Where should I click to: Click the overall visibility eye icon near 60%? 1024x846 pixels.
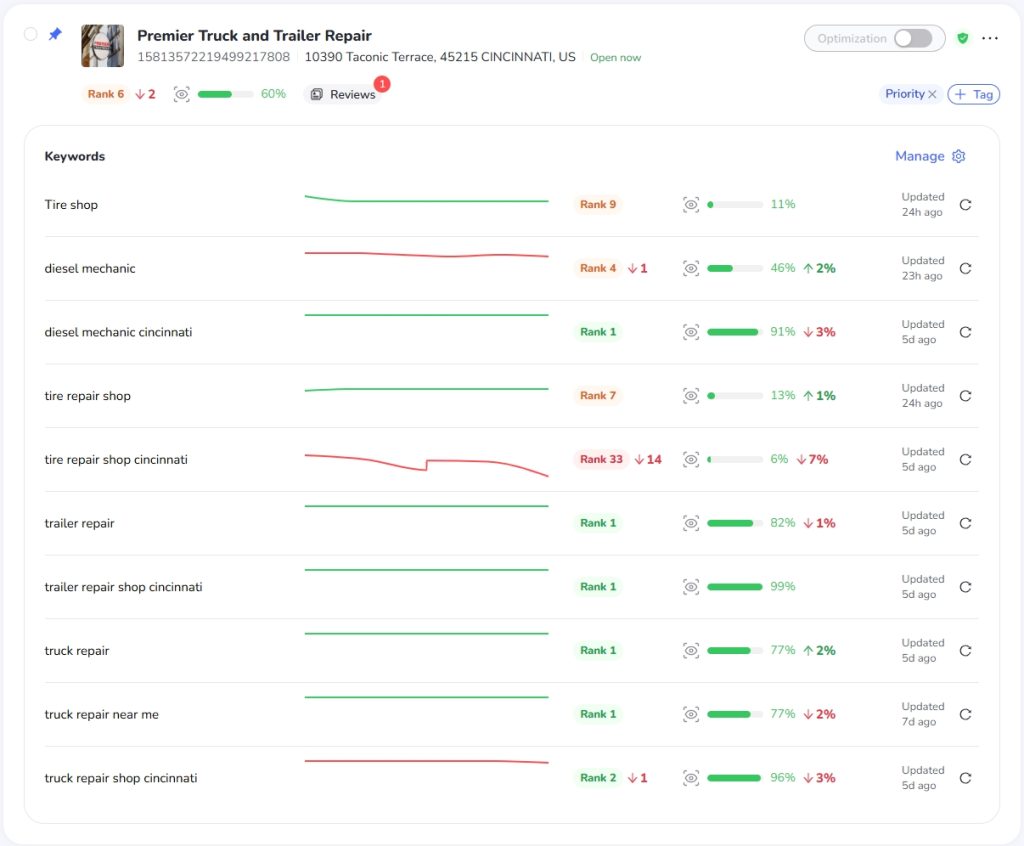(x=182, y=94)
